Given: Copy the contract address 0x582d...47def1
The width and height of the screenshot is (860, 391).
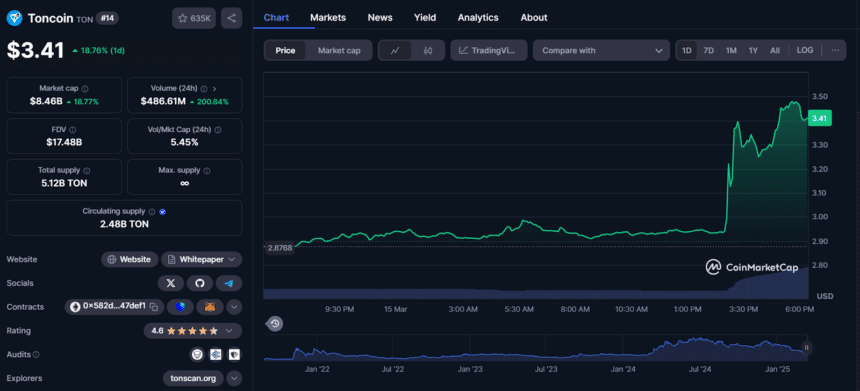Looking at the screenshot, I should 154,307.
